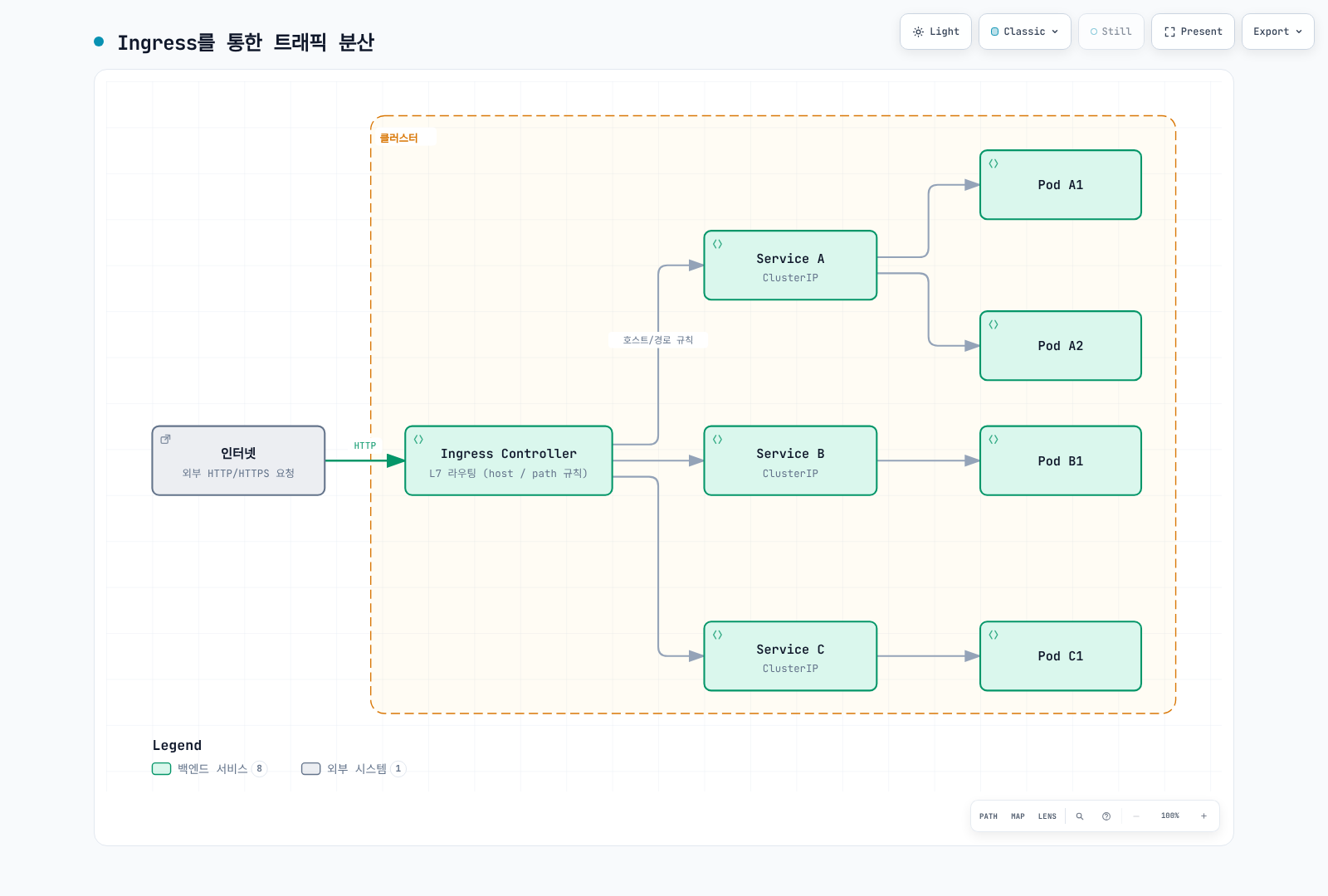Screen dimensions: 1328x896
Task: Click the diagram title Ingress를 통한 트래픽 분산
Action: [x=246, y=41]
